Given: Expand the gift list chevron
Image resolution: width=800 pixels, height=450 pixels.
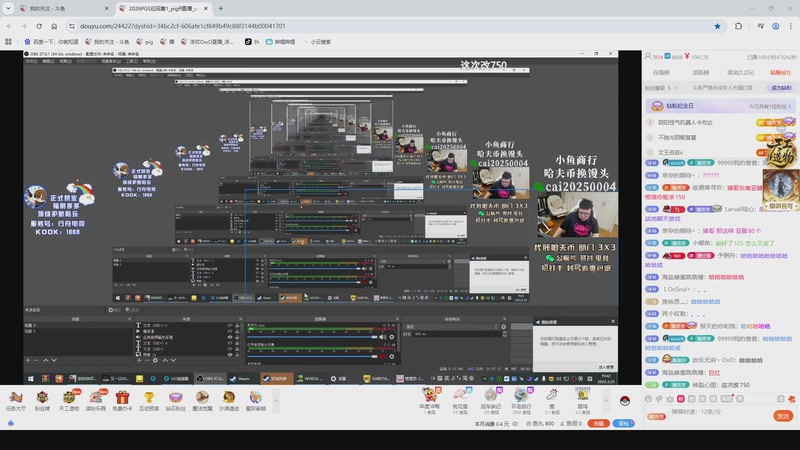Looking at the screenshot, I should [x=606, y=400].
